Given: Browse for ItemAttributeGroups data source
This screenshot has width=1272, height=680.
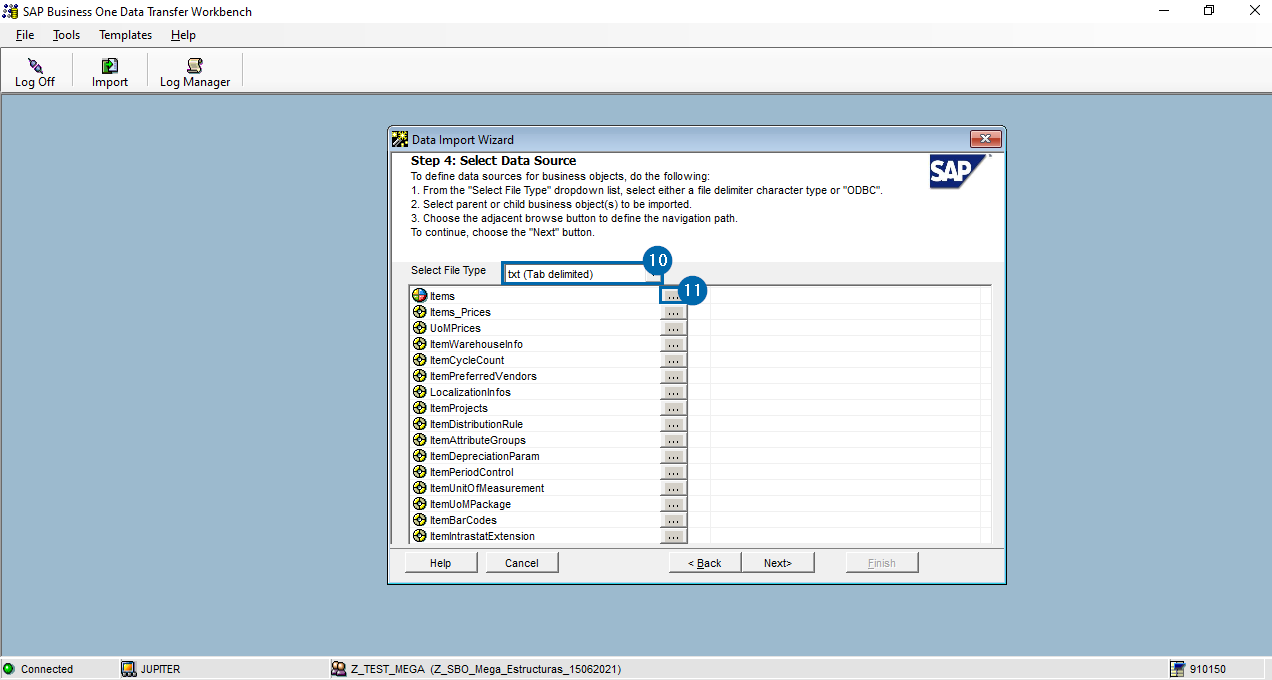Looking at the screenshot, I should [673, 440].
